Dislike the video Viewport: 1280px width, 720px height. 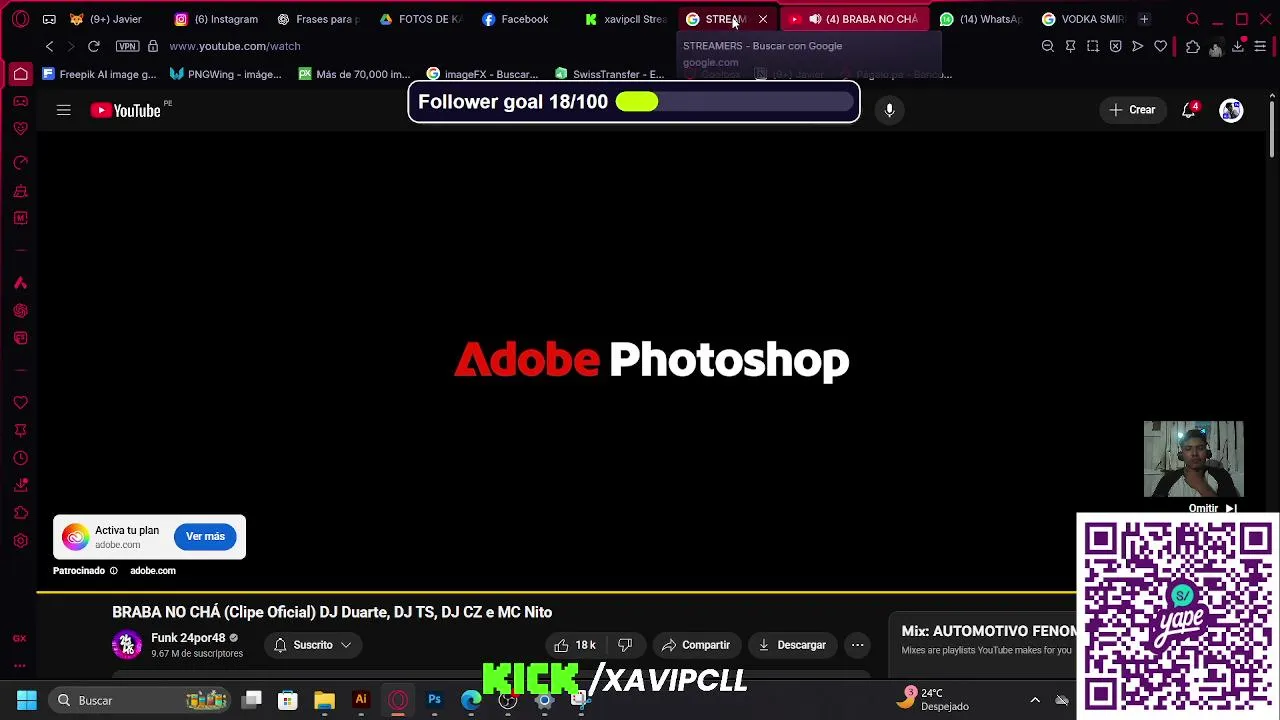pos(625,645)
